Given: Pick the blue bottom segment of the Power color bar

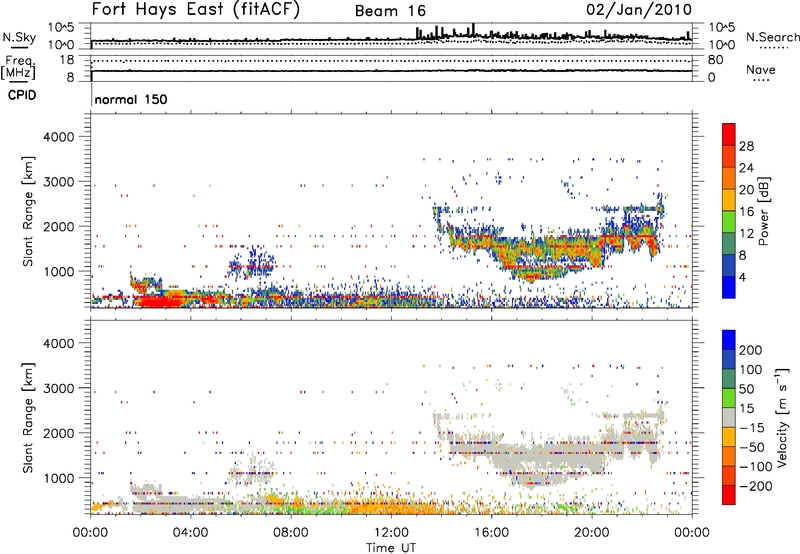Looking at the screenshot, I should pos(729,287).
